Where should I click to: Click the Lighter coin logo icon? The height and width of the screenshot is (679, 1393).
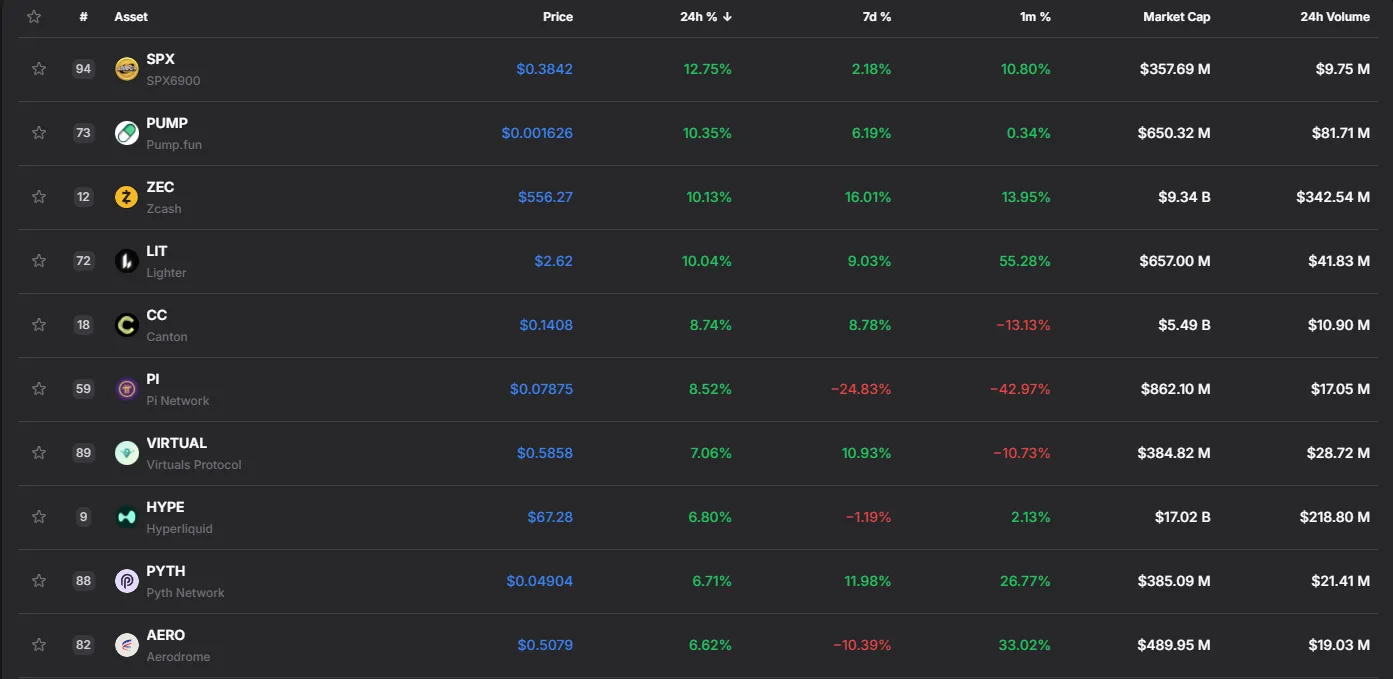(x=127, y=261)
